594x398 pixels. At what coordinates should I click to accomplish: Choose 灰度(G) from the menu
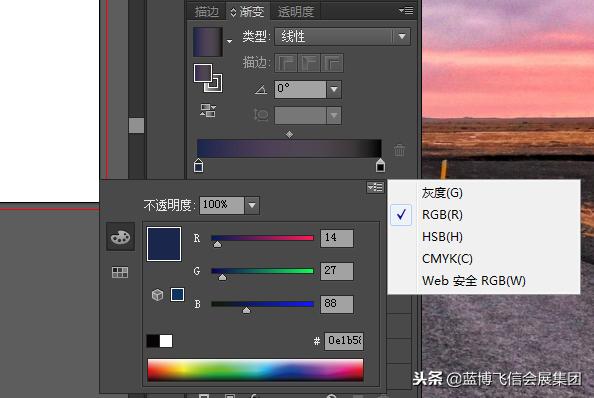484,193
